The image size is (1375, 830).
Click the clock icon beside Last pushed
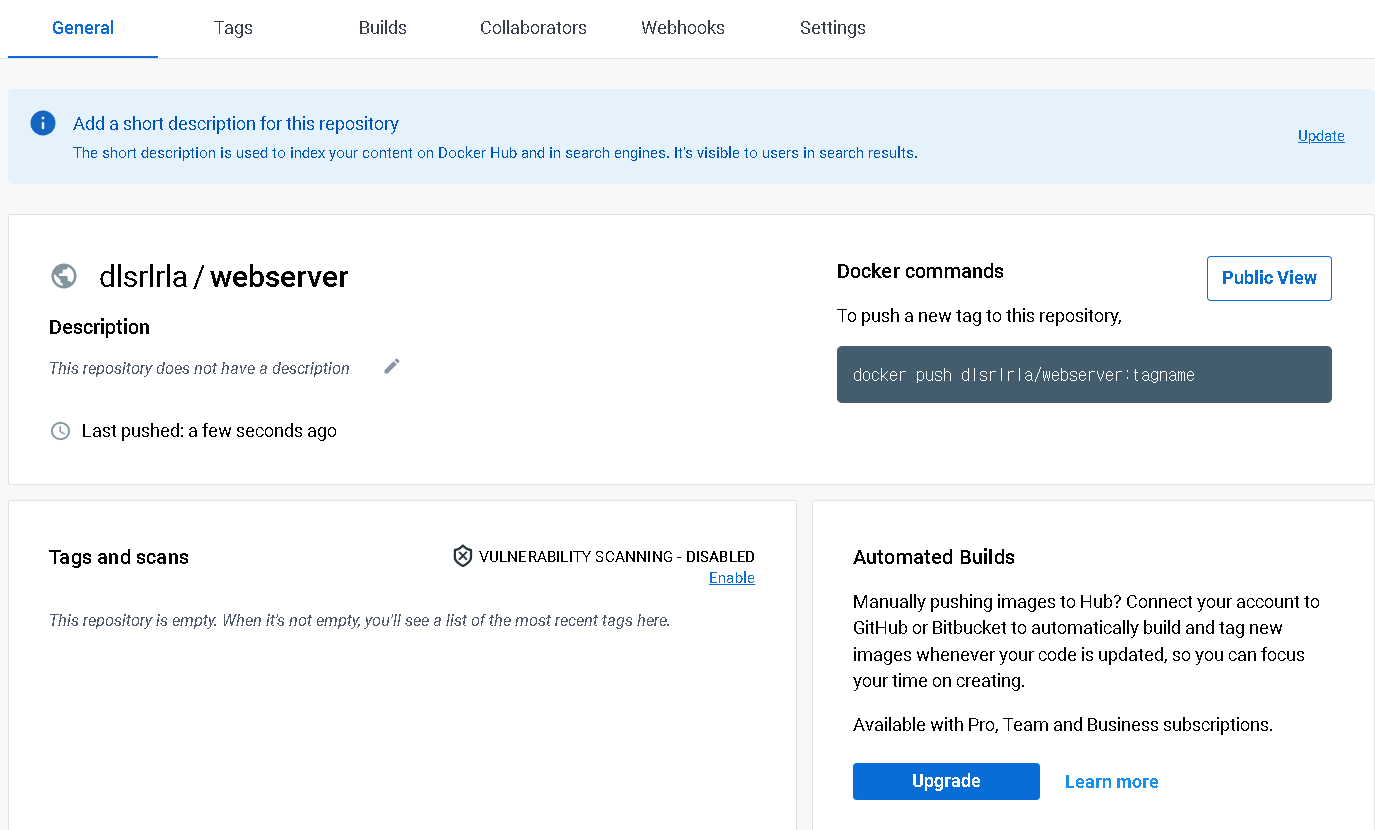61,431
